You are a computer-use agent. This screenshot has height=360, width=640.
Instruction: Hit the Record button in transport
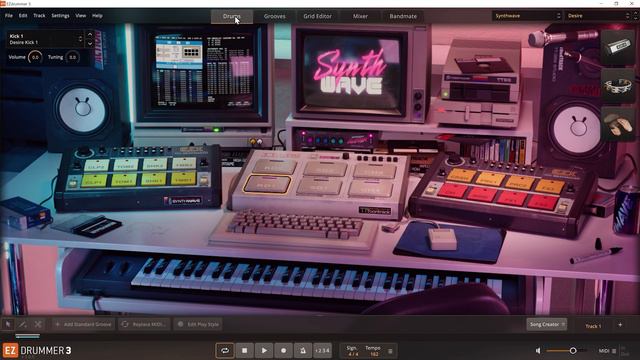click(x=284, y=350)
